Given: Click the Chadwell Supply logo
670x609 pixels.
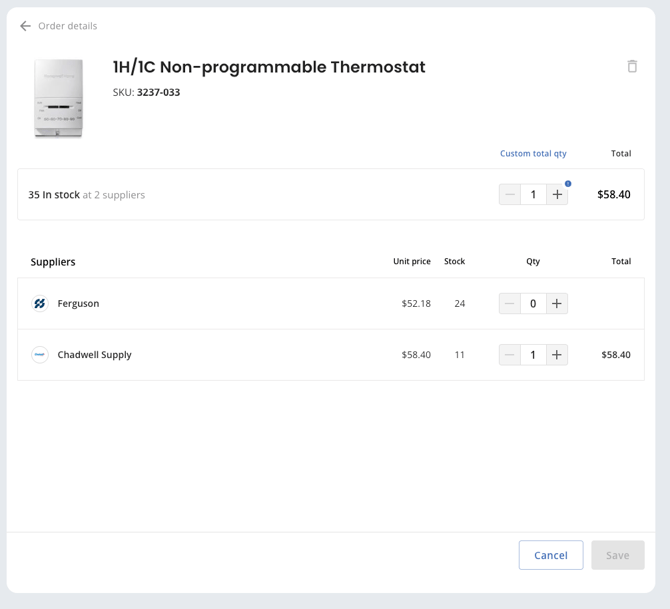Looking at the screenshot, I should coord(40,355).
